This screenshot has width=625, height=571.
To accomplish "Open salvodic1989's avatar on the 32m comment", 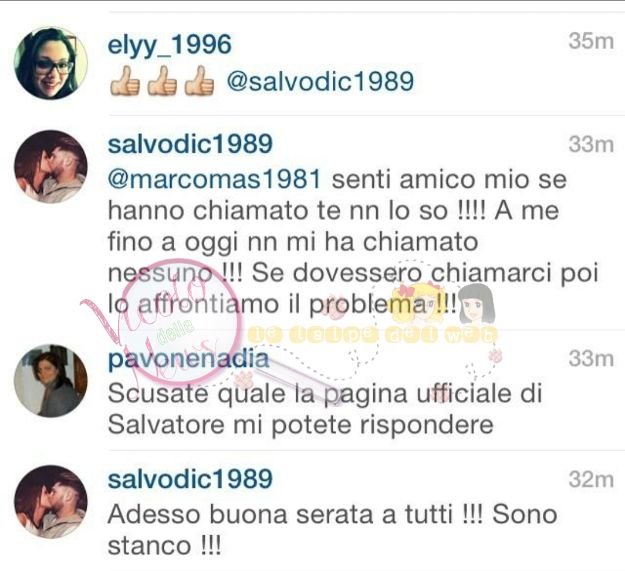I will 51,502.
